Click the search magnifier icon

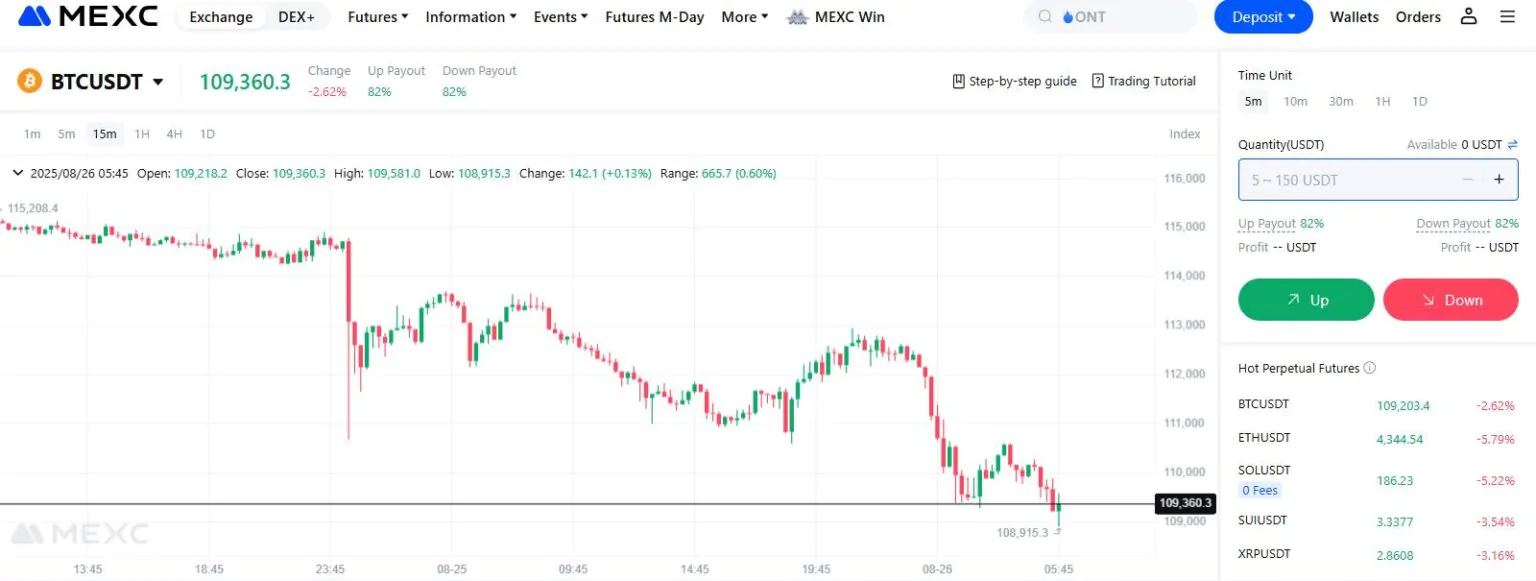1046,17
